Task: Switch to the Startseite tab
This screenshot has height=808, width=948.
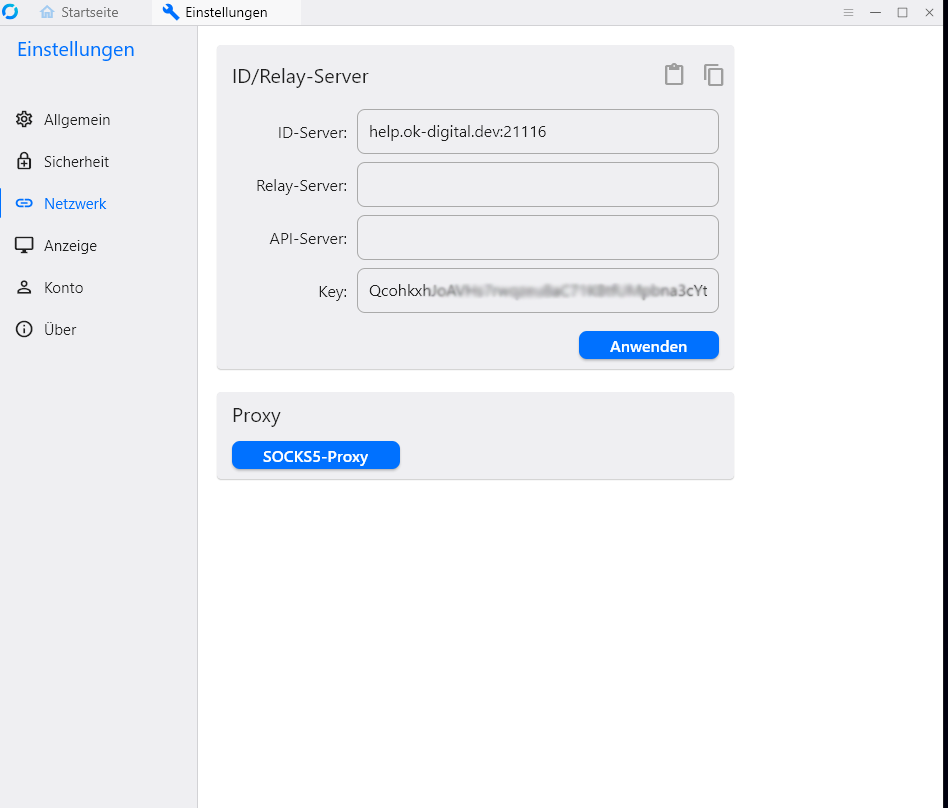Action: pos(79,13)
